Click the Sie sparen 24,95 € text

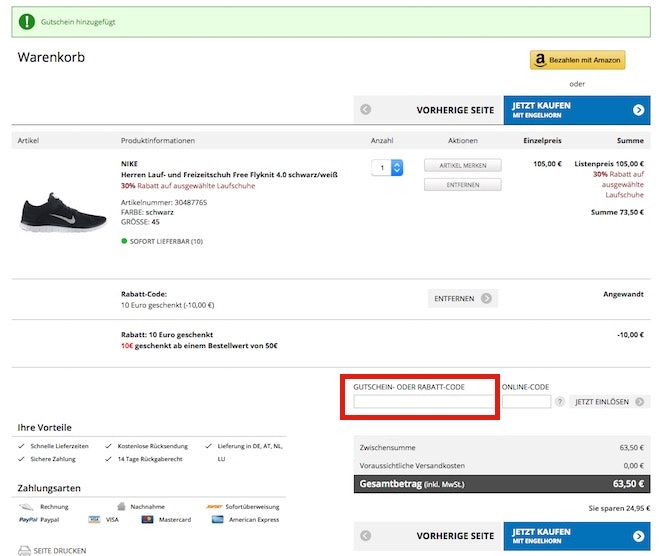[x=619, y=508]
